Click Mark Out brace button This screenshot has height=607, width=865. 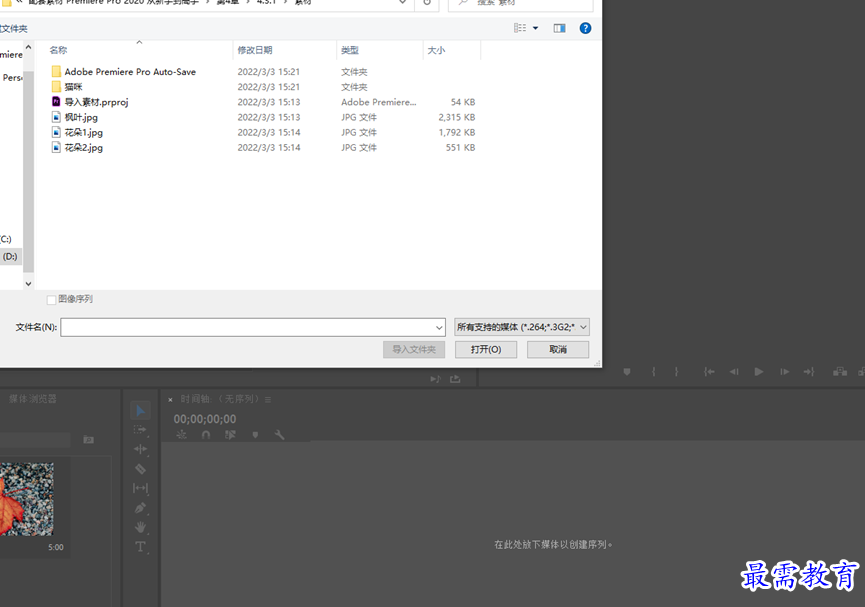(676, 372)
